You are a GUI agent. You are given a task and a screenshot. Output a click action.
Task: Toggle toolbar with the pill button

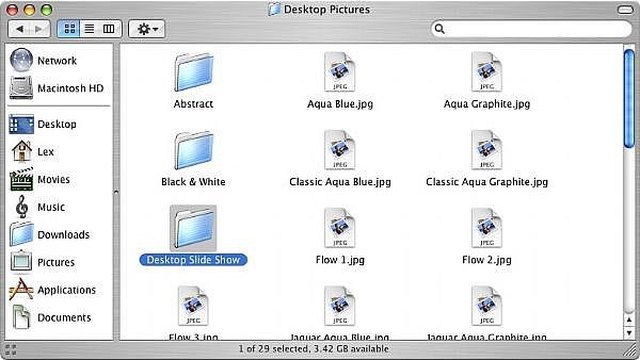point(625,9)
